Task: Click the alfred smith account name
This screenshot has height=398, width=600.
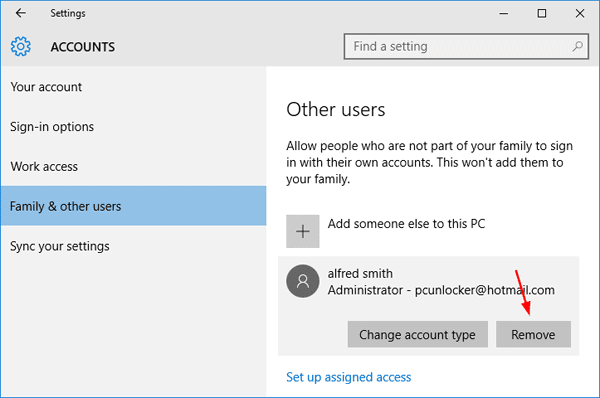Action: click(x=360, y=274)
